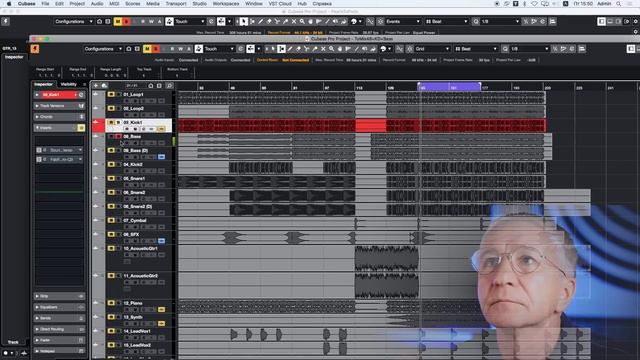Open Configurations dropdown in front window
This screenshot has width=640, height=360.
coord(103,49)
